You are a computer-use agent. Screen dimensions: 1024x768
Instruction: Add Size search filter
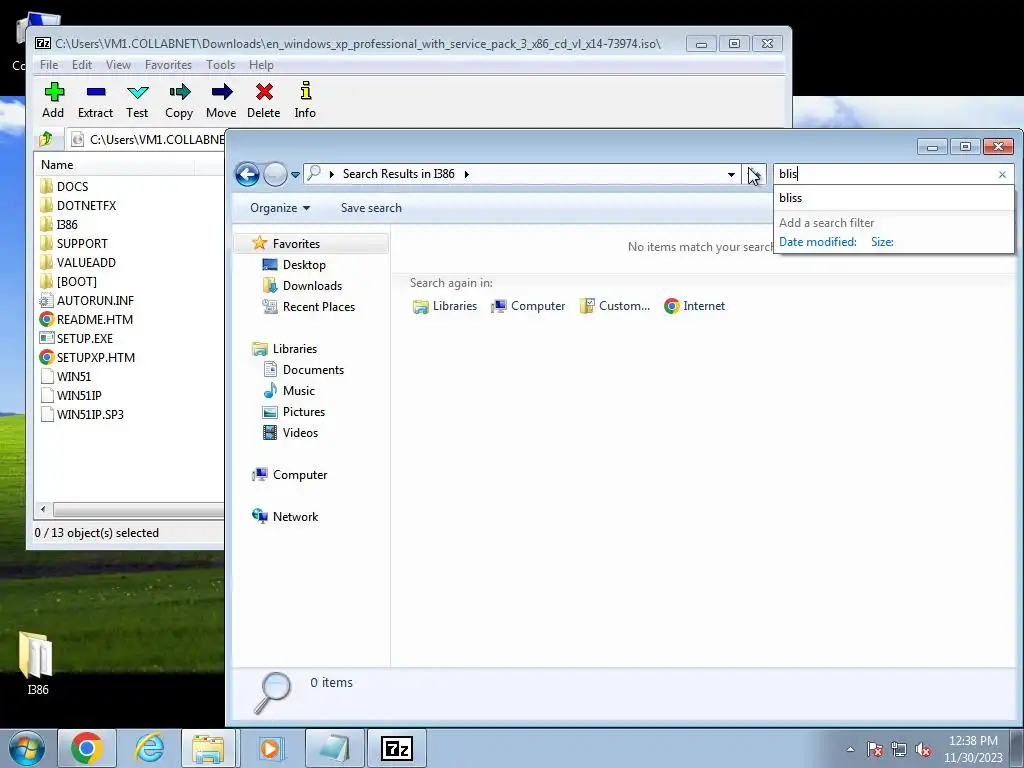(882, 242)
